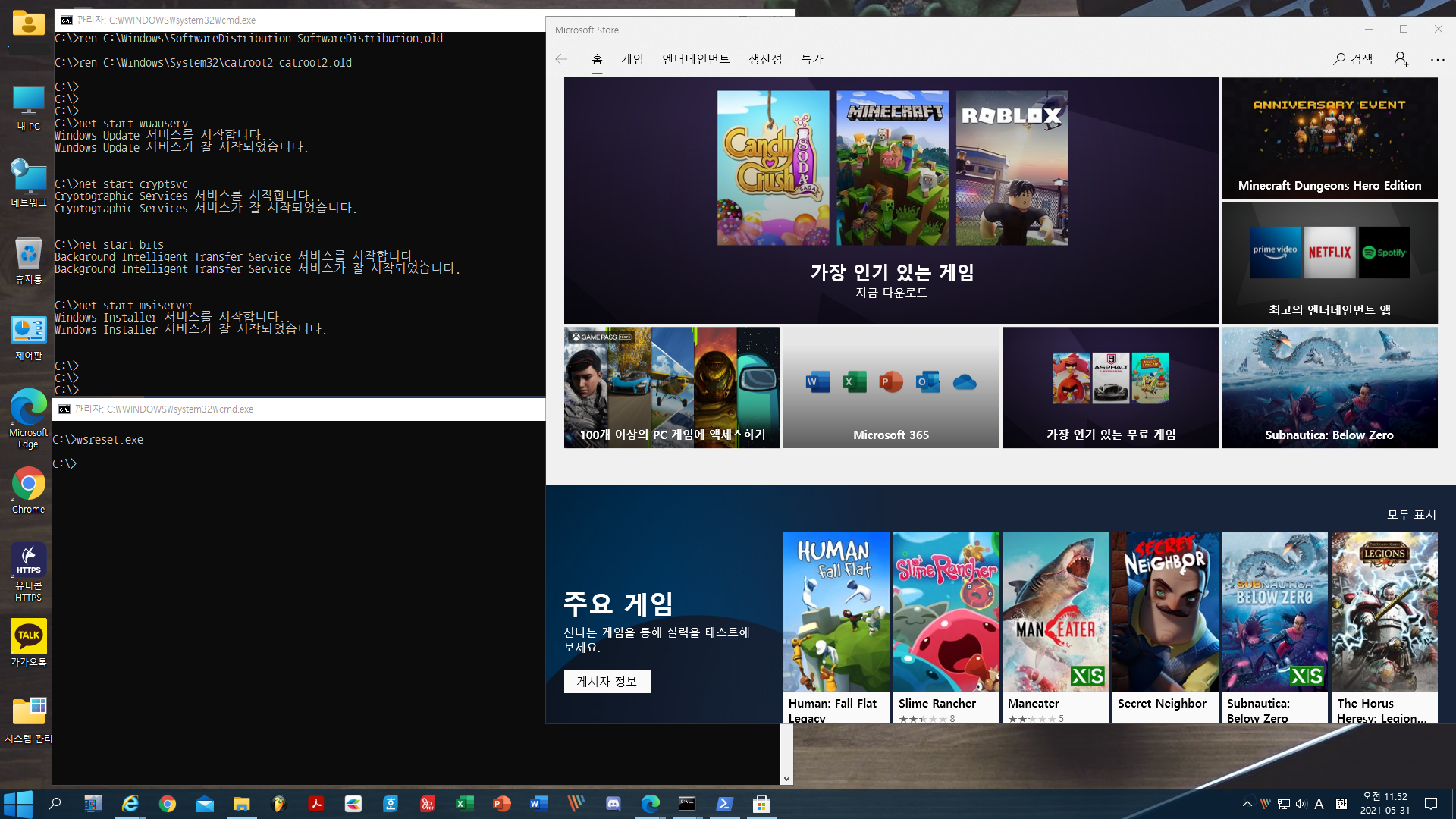Open the 시스템 관리 folder icon
This screenshot has height=819, width=1456.
29,720
